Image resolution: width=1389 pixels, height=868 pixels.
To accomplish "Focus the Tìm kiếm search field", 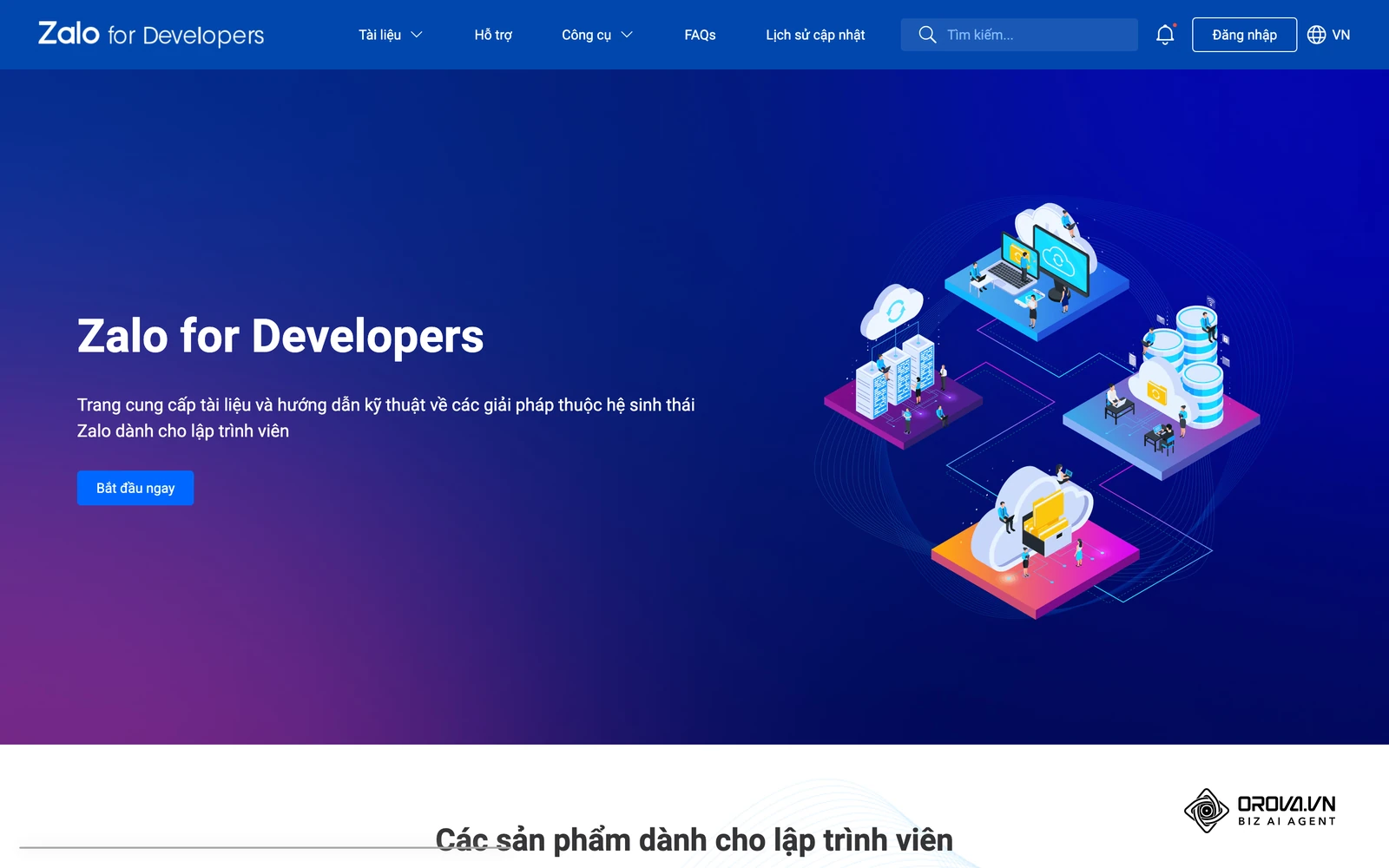I will [1019, 35].
